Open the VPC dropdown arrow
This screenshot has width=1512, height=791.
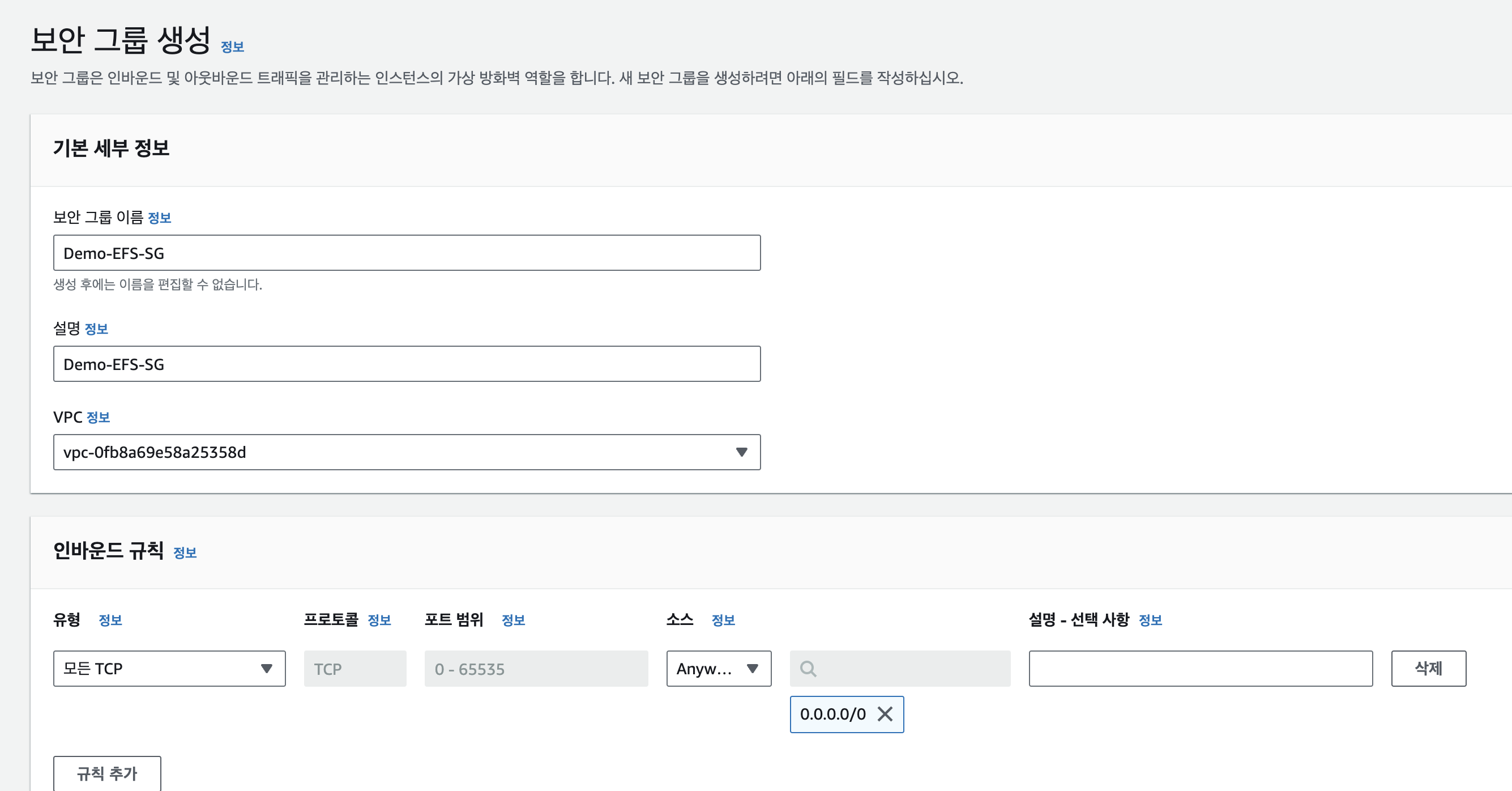pyautogui.click(x=741, y=452)
